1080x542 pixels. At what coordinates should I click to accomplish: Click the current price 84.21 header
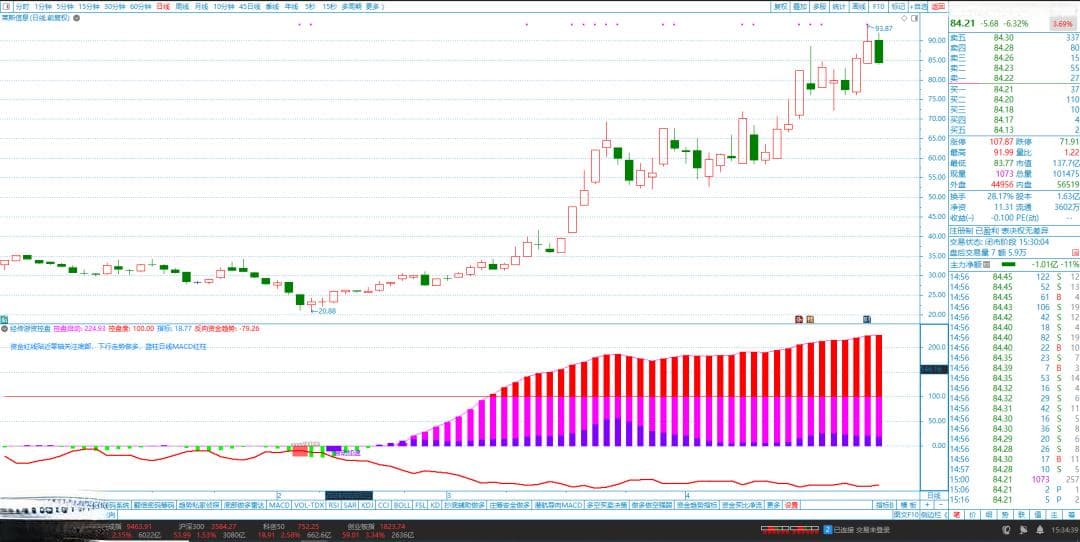[x=963, y=23]
